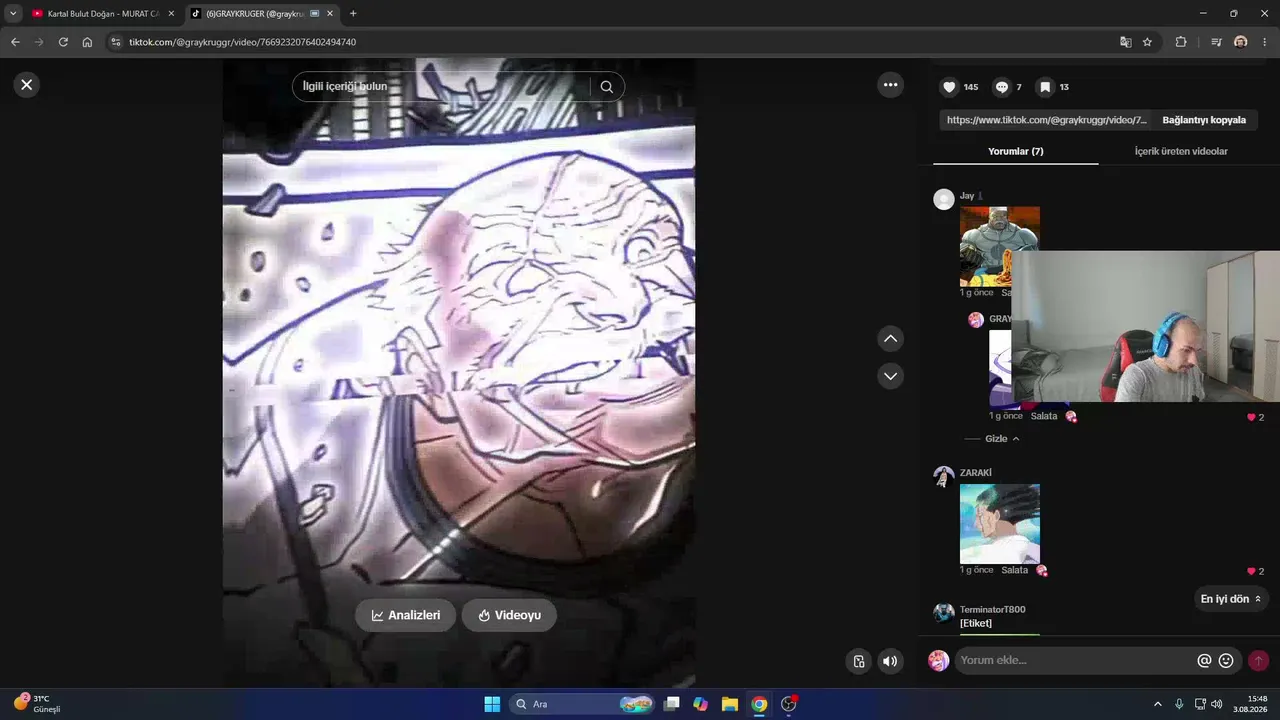Focus the İlgili içeriği bulun search field
The width and height of the screenshot is (1280, 720).
(x=441, y=87)
